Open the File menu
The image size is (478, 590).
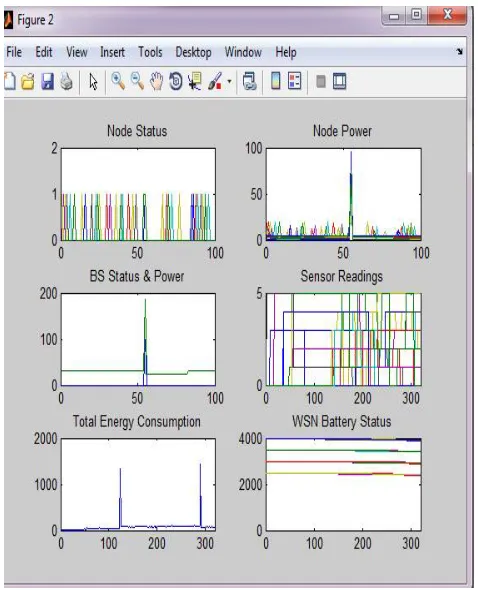[x=14, y=52]
